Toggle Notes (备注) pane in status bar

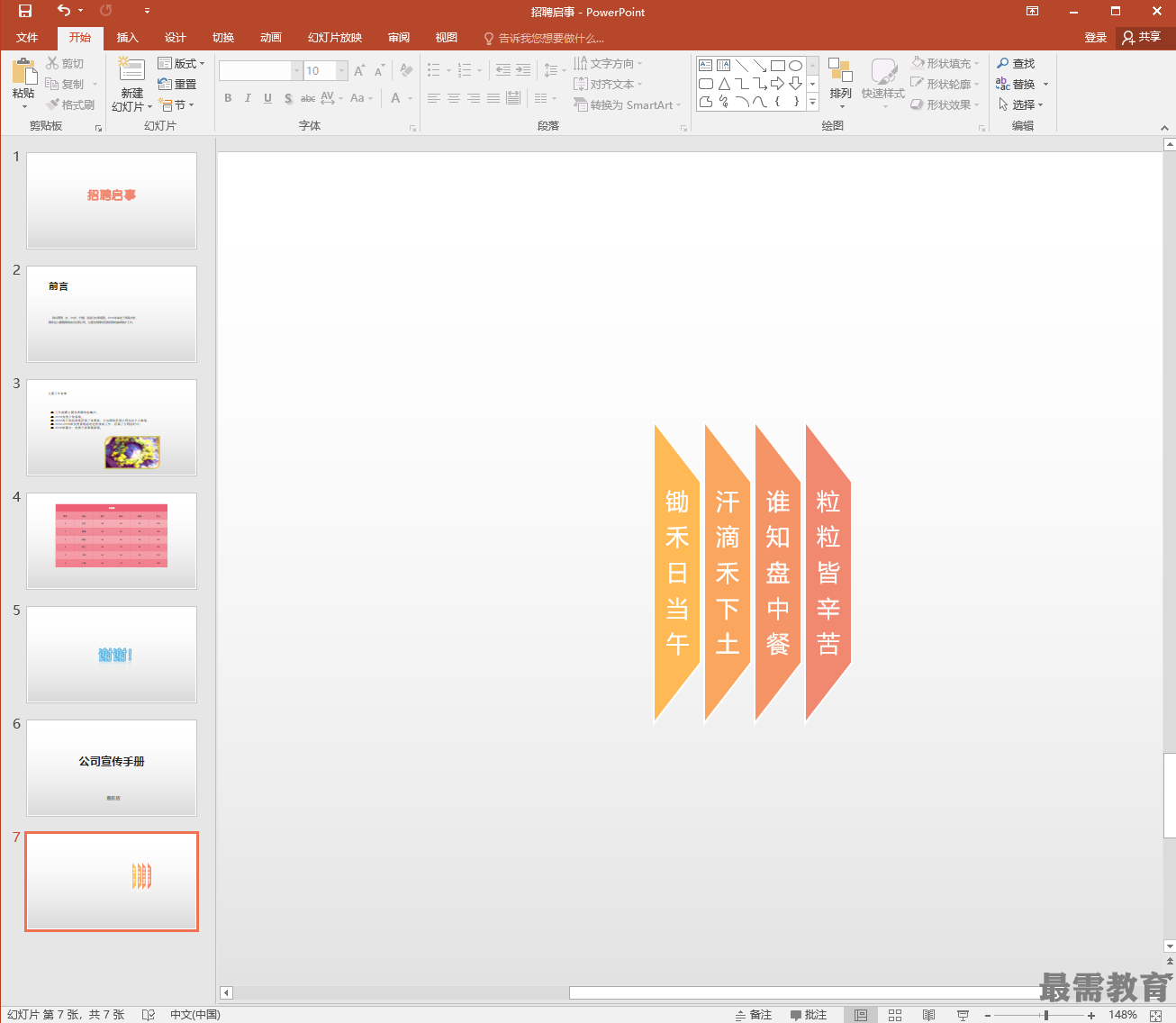click(754, 1015)
